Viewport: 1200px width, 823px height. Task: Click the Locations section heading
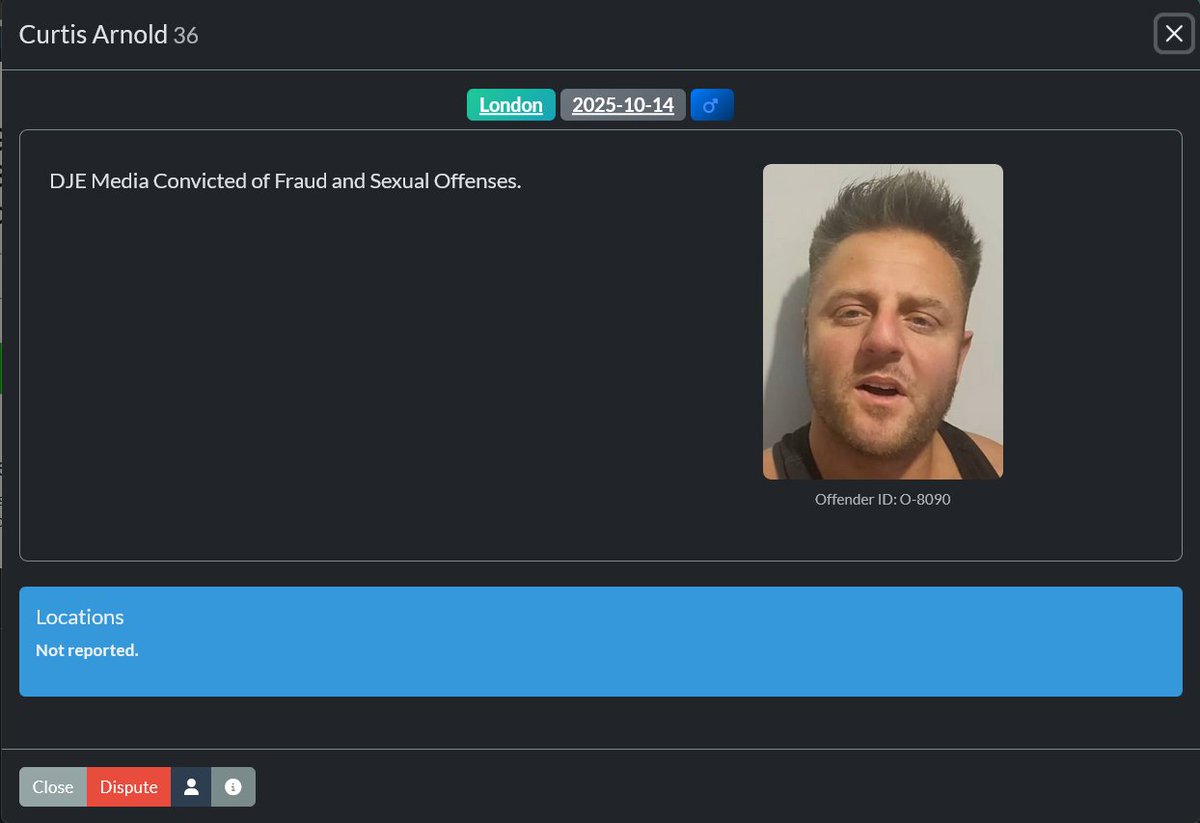tap(80, 617)
